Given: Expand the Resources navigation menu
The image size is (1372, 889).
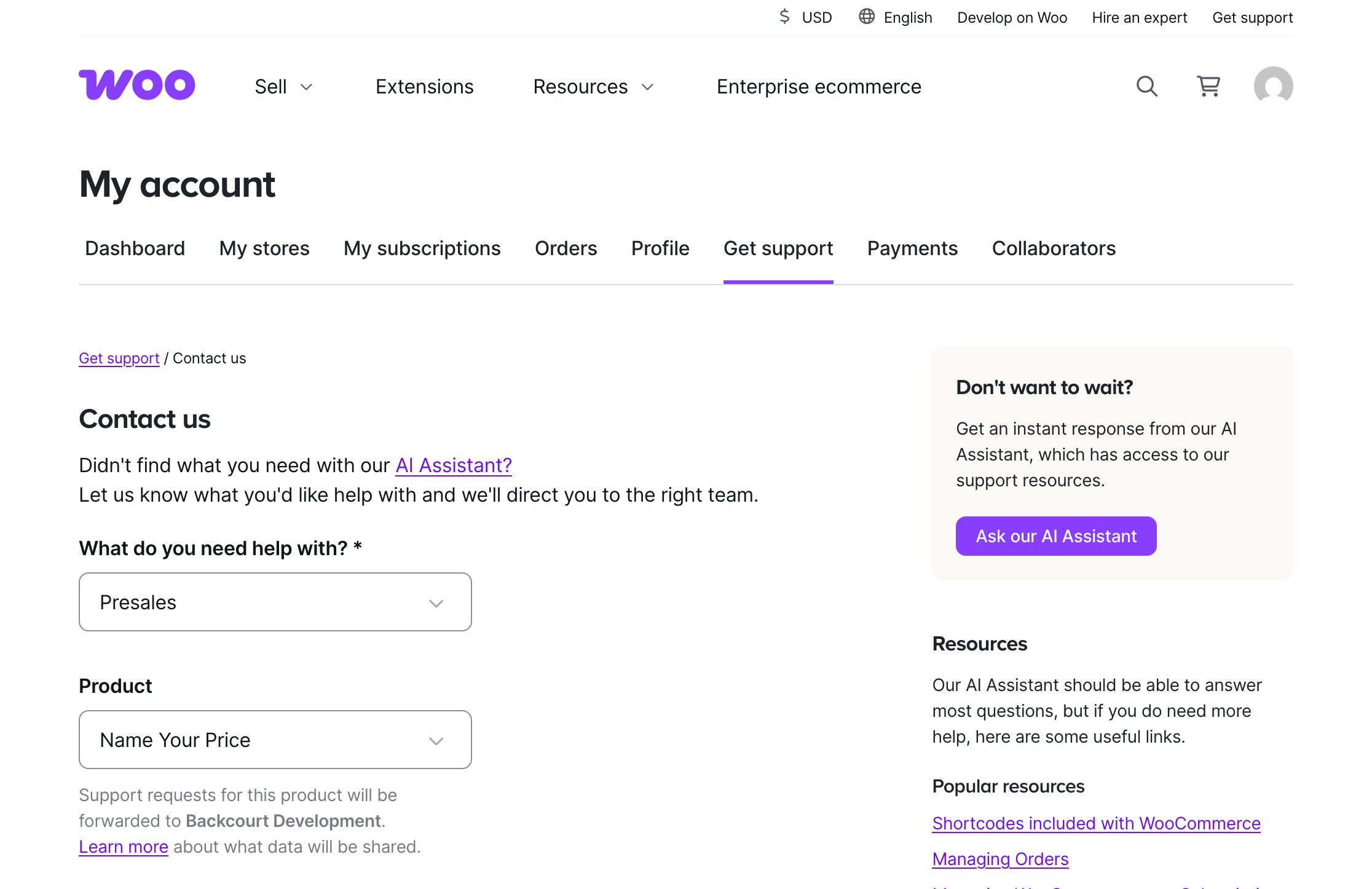Looking at the screenshot, I should [x=593, y=87].
